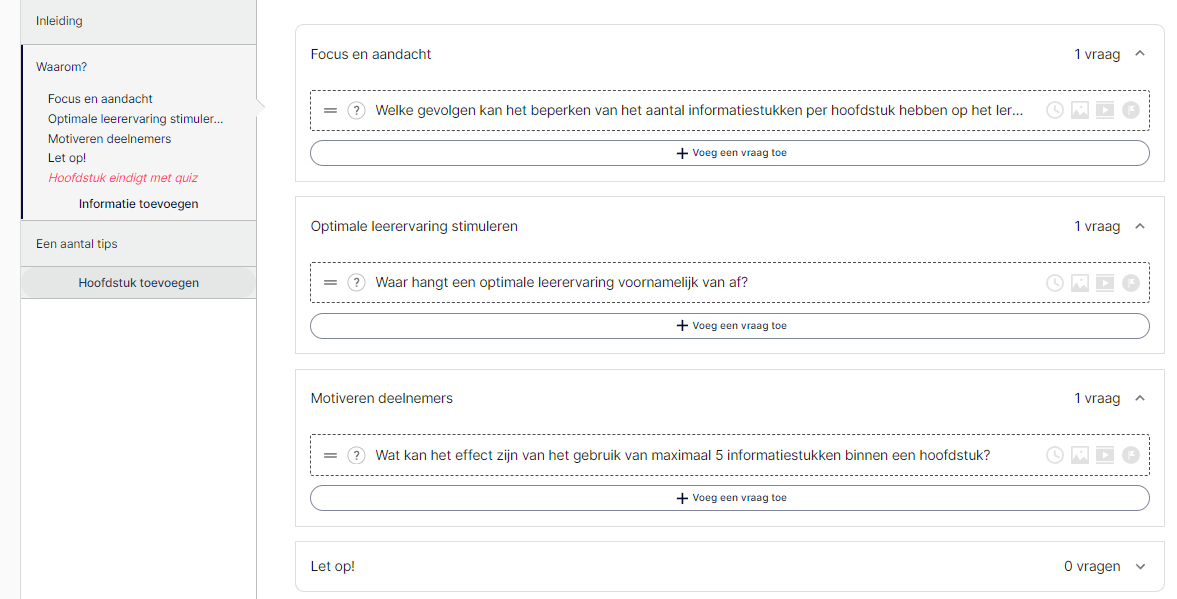This screenshot has height=599, width=1177.
Task: Click clock icon on the 'Wat kan het effect' question
Action: [1055, 455]
